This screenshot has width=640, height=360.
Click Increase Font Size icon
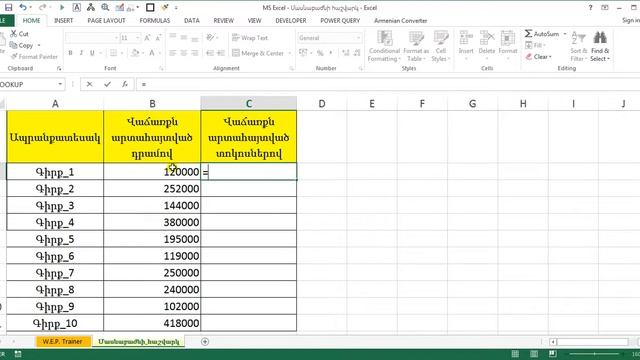(x=147, y=38)
